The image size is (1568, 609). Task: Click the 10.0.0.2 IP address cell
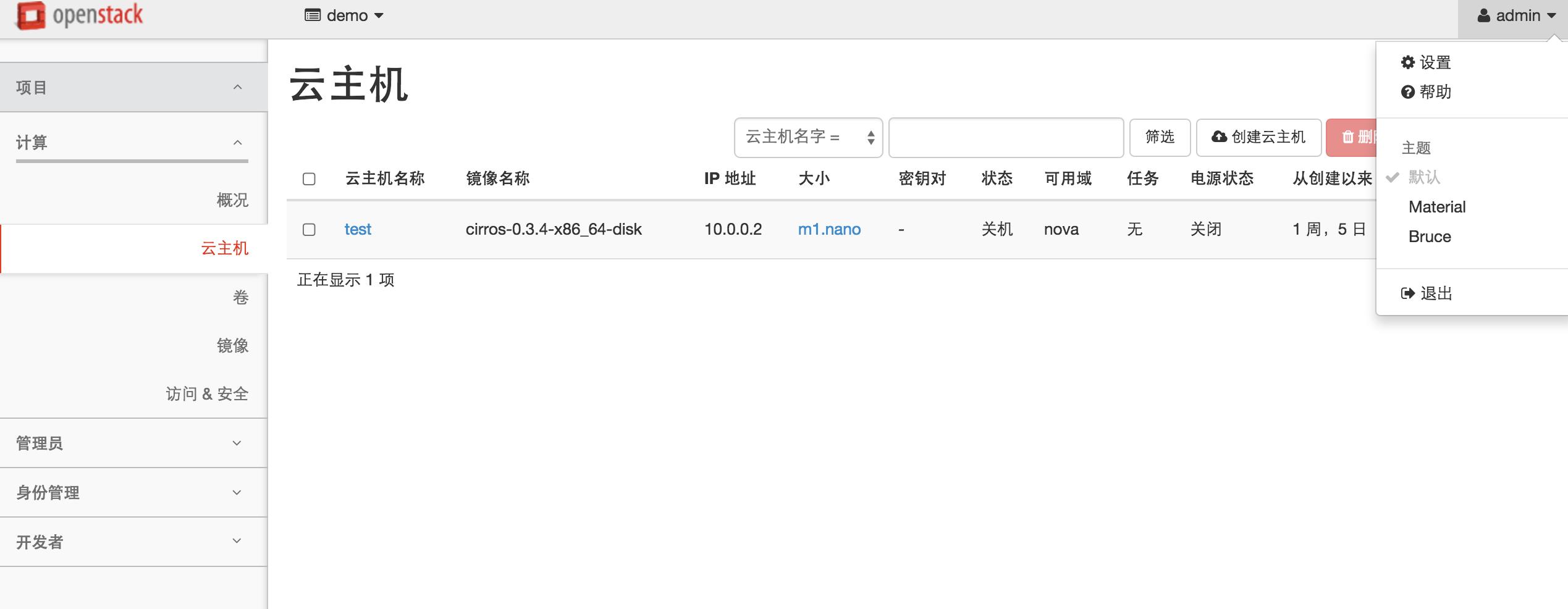pyautogui.click(x=733, y=229)
